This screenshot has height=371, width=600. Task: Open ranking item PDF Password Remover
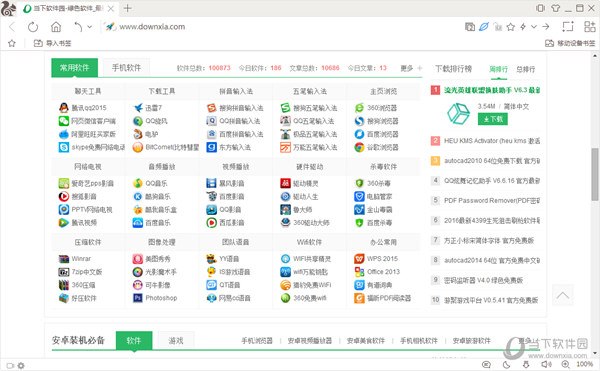492,200
